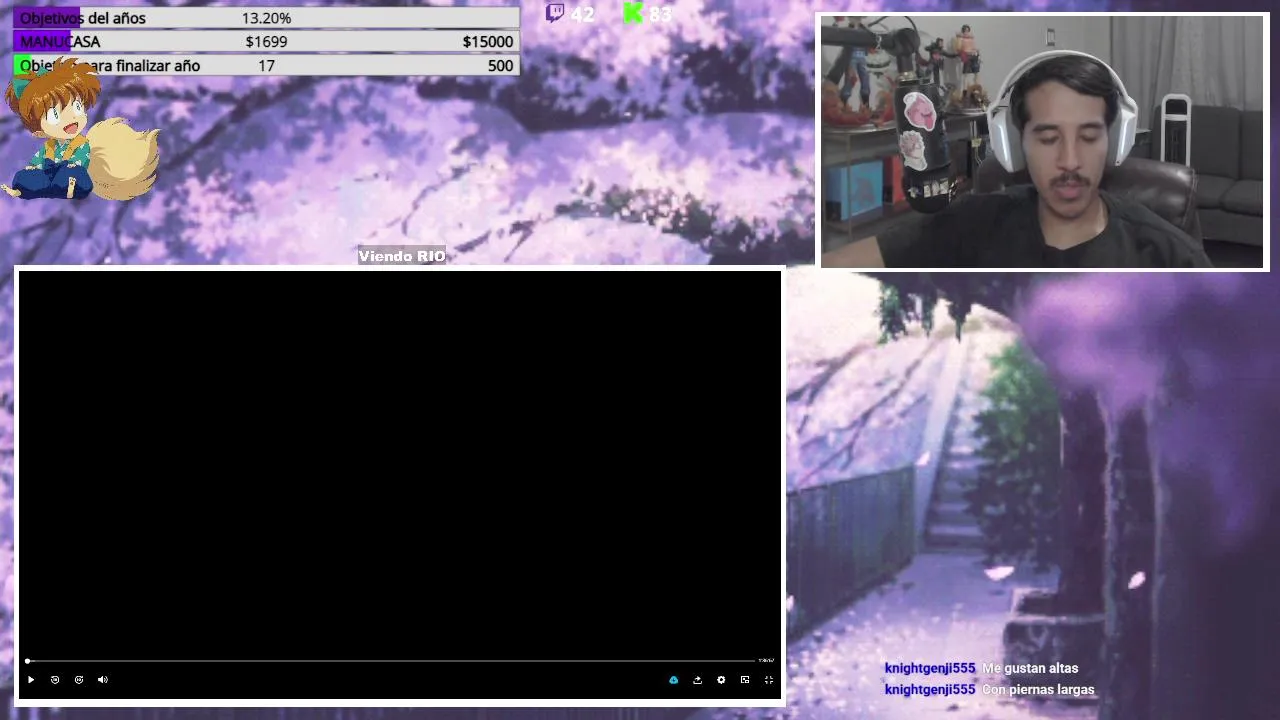Click the Twitch viewer count icon

tap(555, 13)
